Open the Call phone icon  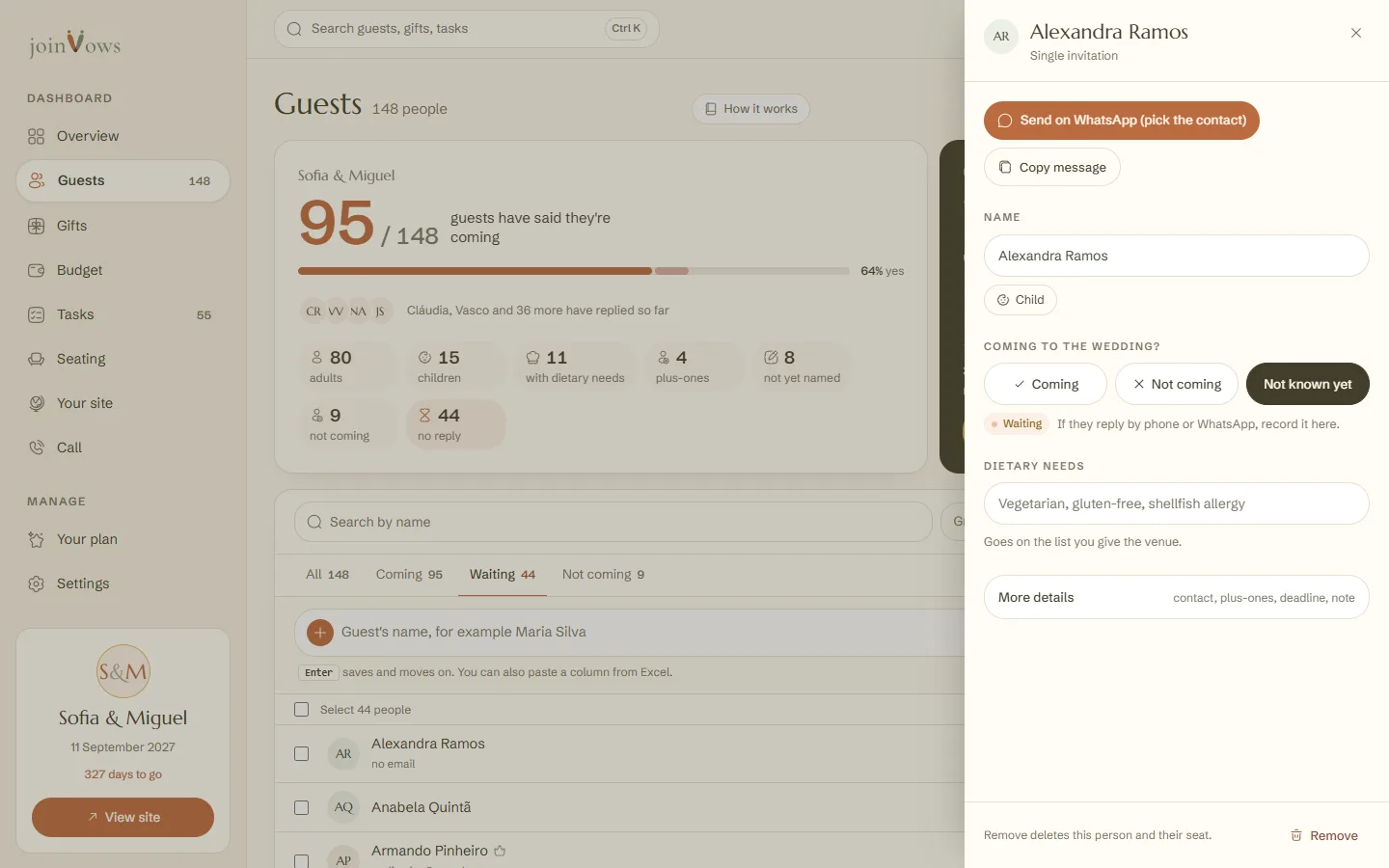point(37,448)
